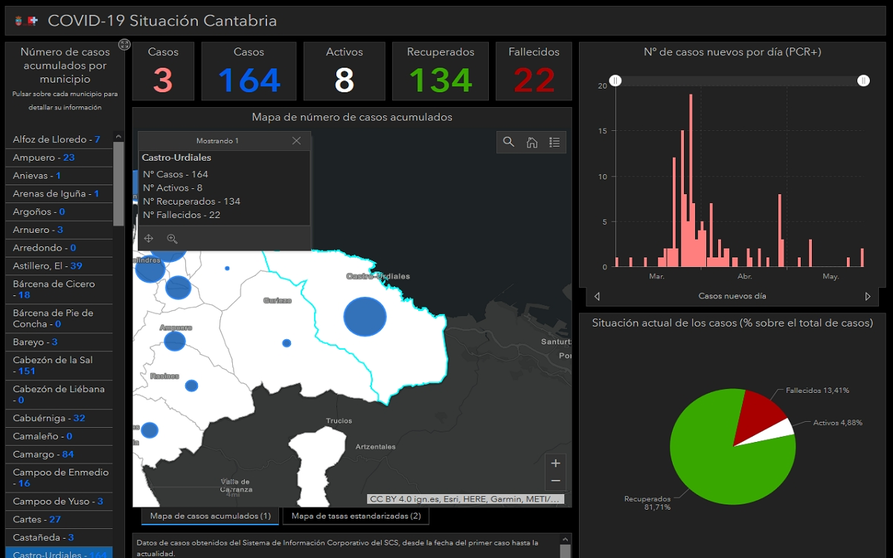This screenshot has width=893, height=558.
Task: Click the blue Casos 164 indicator
Action: (249, 71)
